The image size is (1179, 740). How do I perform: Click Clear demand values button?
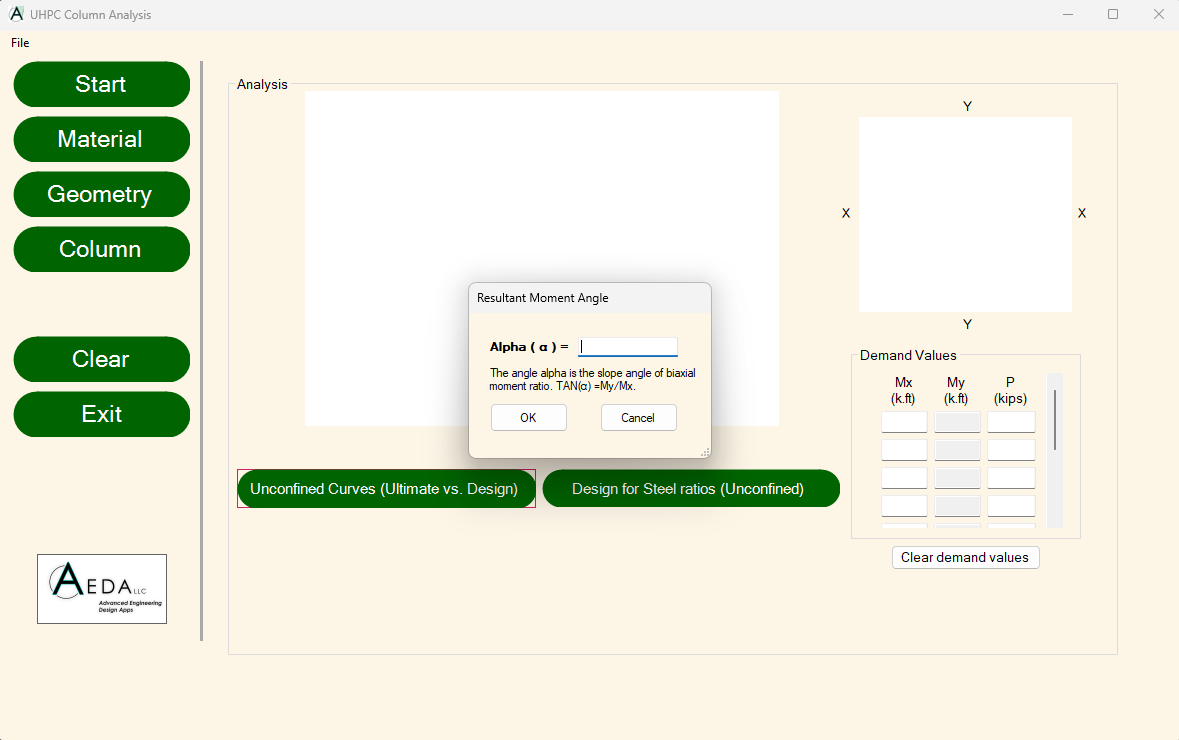coord(965,557)
